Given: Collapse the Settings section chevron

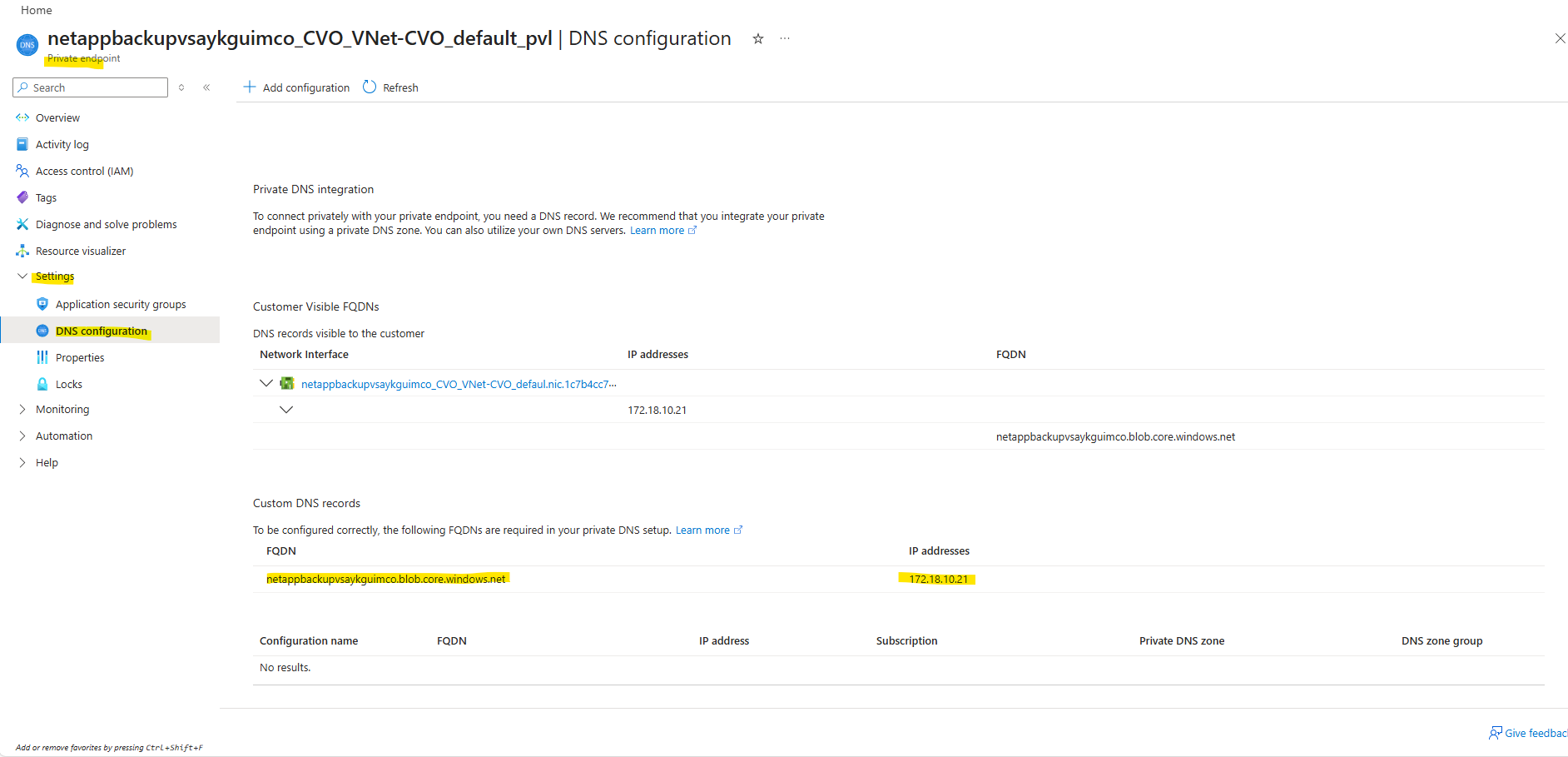Looking at the screenshot, I should click(x=22, y=276).
